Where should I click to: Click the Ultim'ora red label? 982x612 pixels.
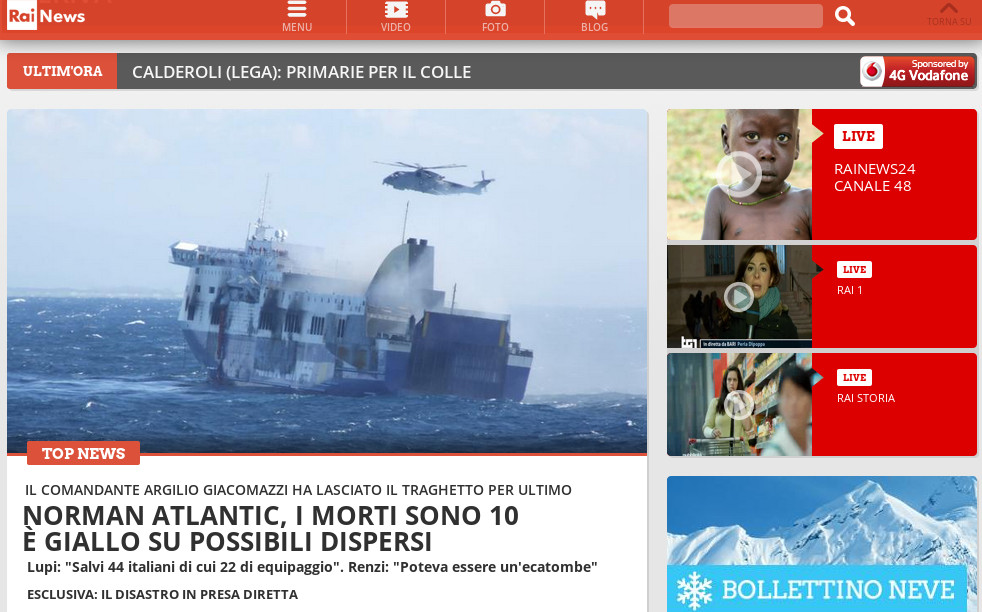62,71
